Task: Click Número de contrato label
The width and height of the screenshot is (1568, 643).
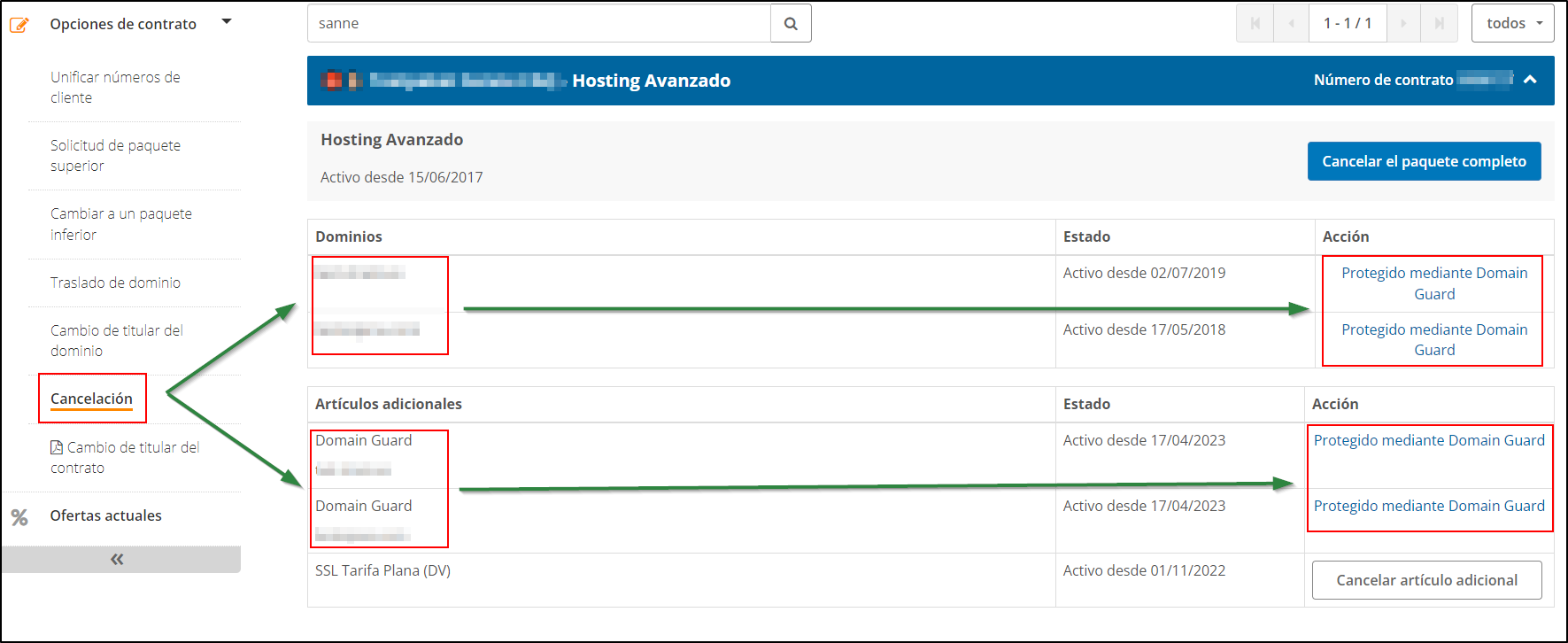Action: (x=1383, y=80)
